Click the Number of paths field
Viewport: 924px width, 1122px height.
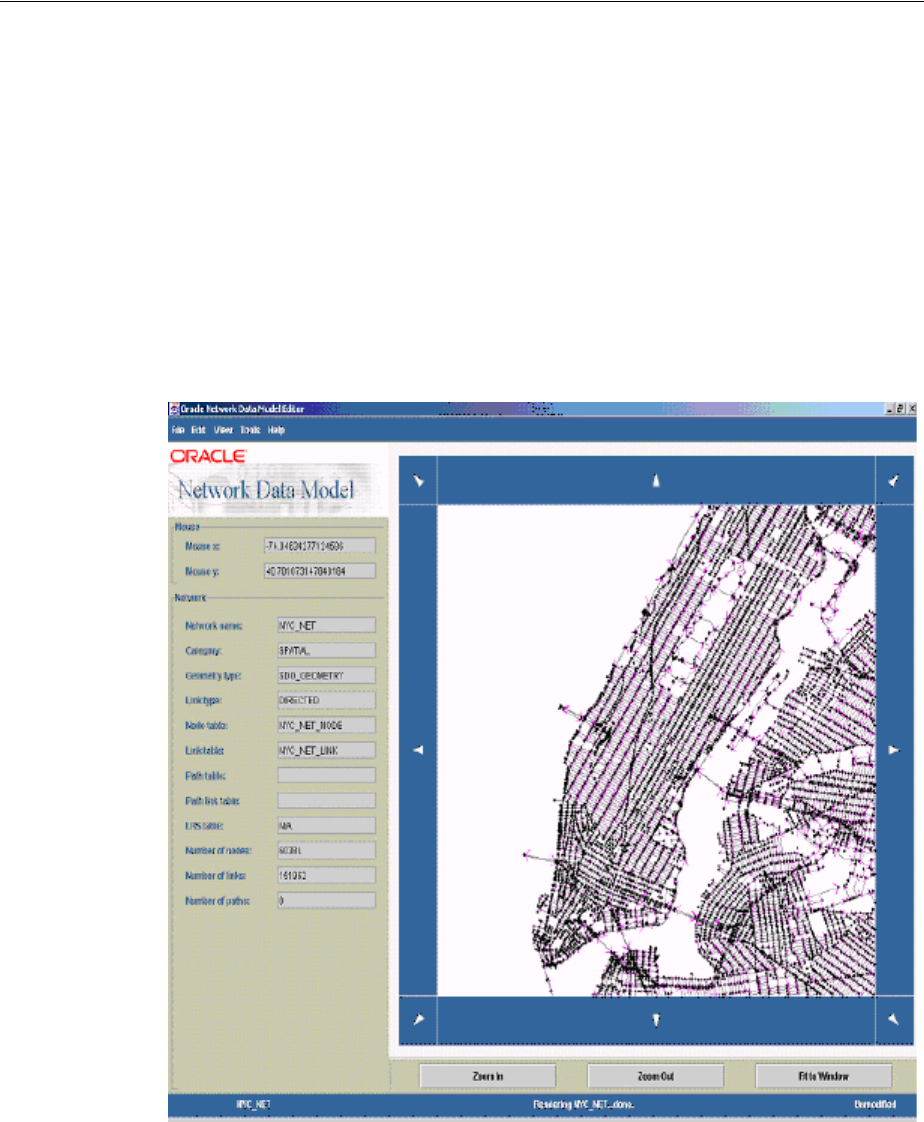[326, 901]
